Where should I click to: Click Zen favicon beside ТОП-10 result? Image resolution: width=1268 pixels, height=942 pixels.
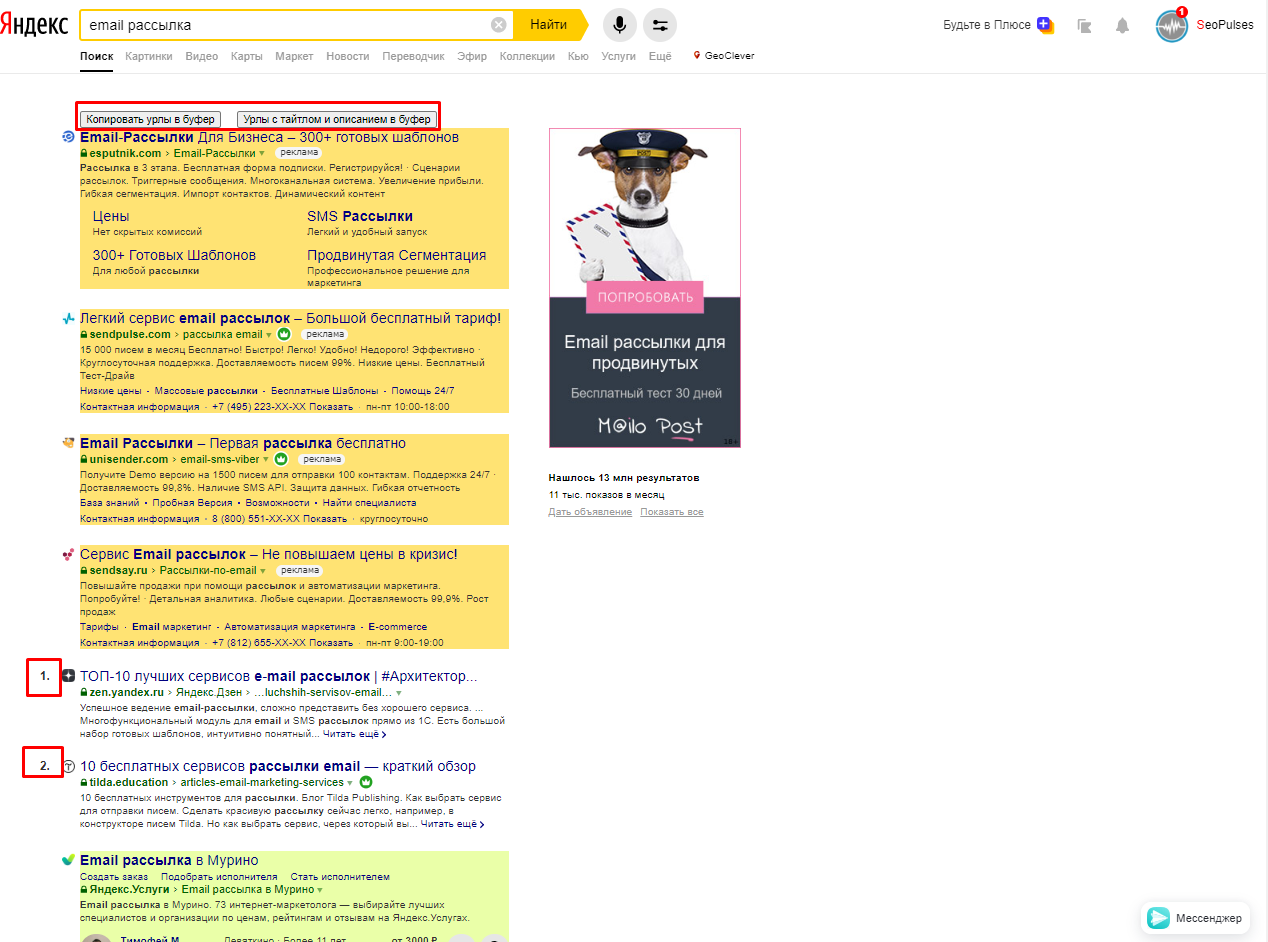(x=68, y=676)
